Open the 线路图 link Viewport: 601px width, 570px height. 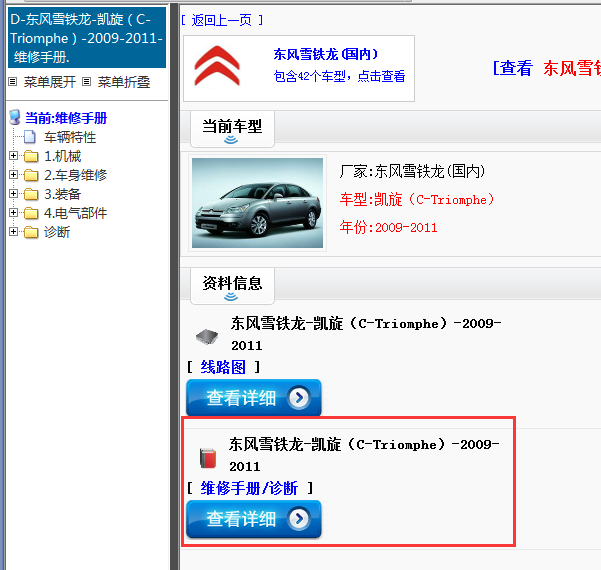(x=223, y=367)
